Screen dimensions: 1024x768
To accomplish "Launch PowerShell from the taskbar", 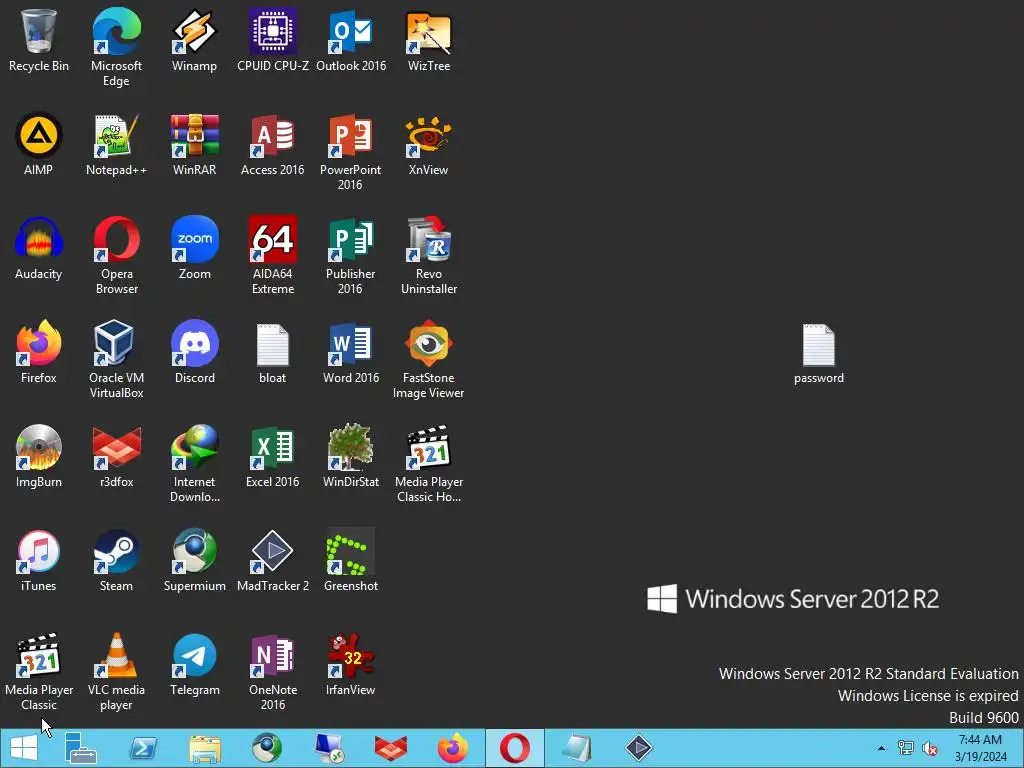I will coord(143,748).
